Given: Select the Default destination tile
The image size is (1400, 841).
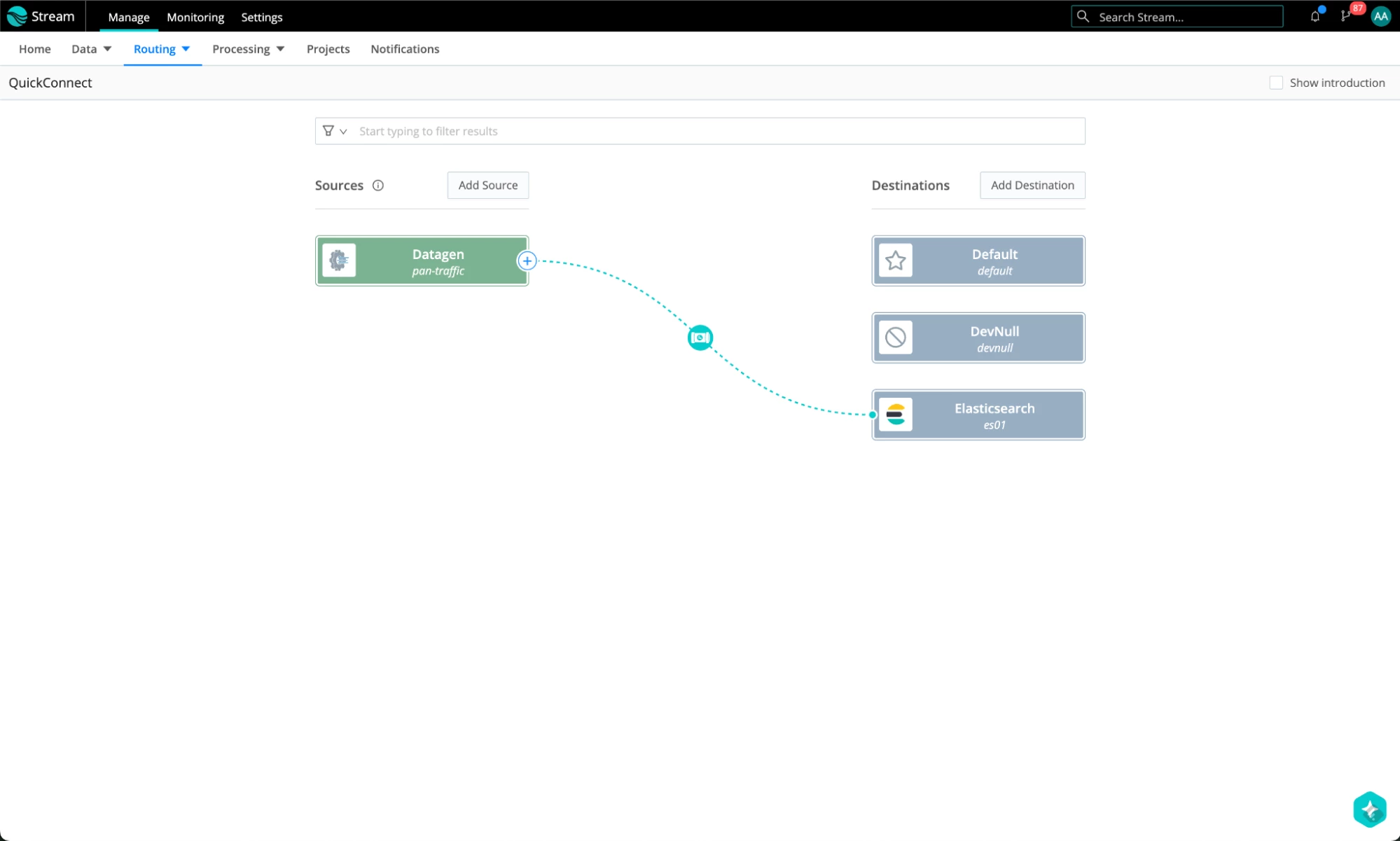Looking at the screenshot, I should click(x=978, y=260).
